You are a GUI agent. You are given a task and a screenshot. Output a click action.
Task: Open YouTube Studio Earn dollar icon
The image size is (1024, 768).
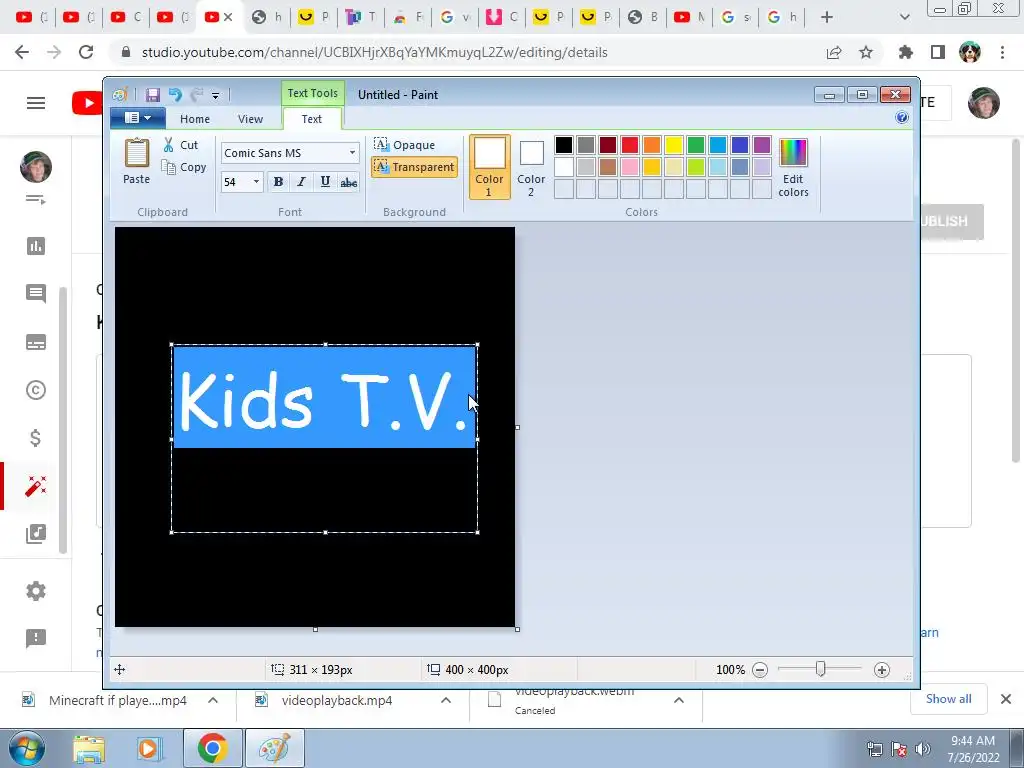pyautogui.click(x=36, y=438)
